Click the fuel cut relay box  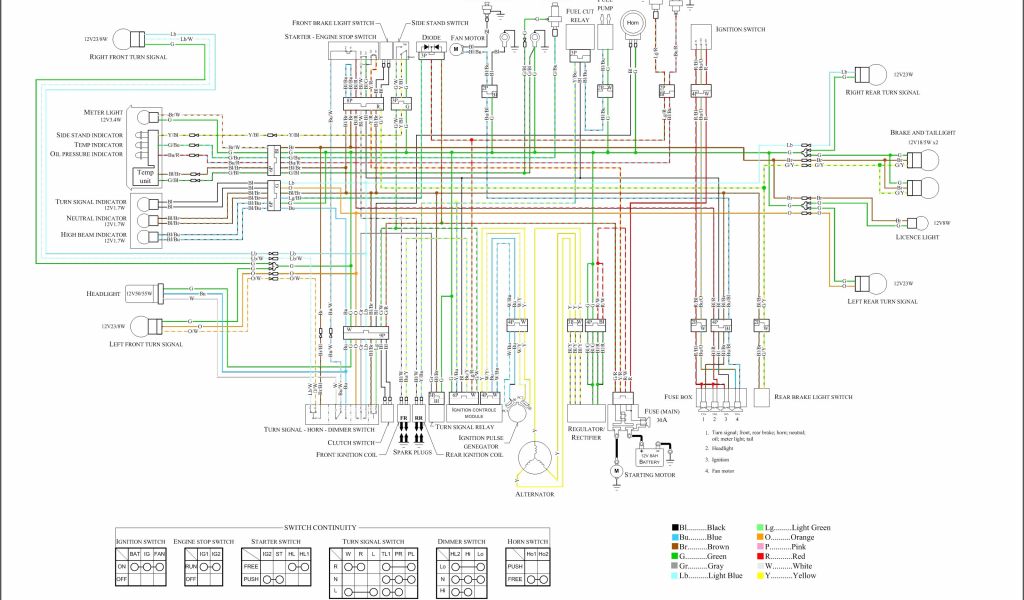pos(579,36)
